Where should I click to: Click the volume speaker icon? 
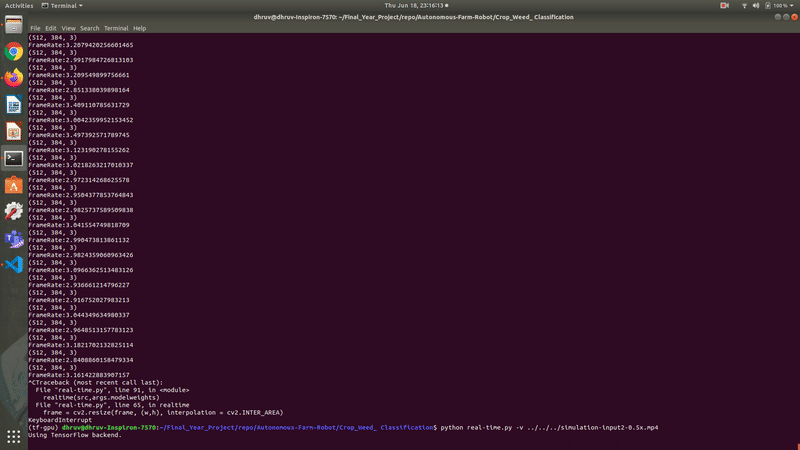click(756, 6)
